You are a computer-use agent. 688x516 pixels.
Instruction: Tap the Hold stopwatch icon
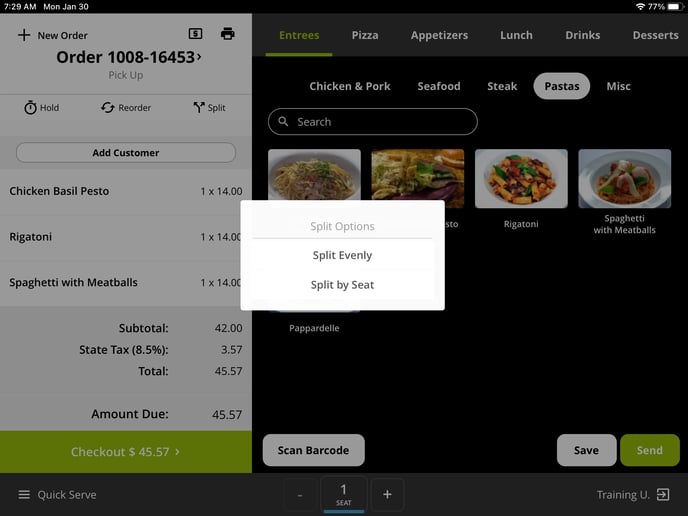pyautogui.click(x=30, y=108)
